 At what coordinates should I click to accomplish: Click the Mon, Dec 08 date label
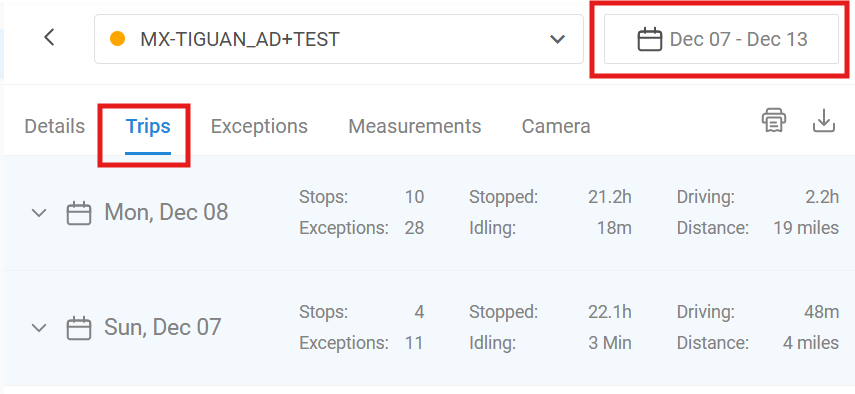tap(166, 212)
